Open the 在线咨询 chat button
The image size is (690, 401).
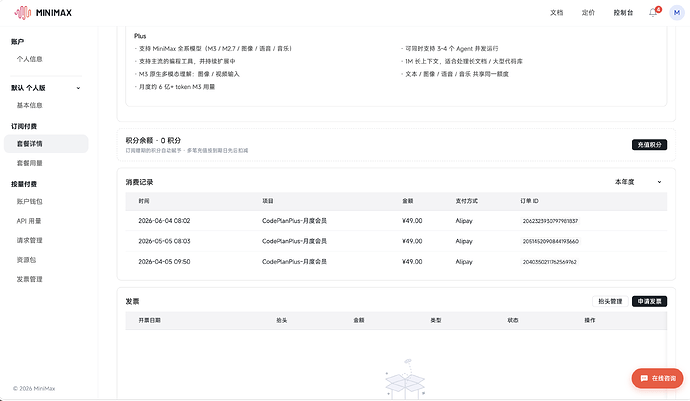pyautogui.click(x=657, y=378)
